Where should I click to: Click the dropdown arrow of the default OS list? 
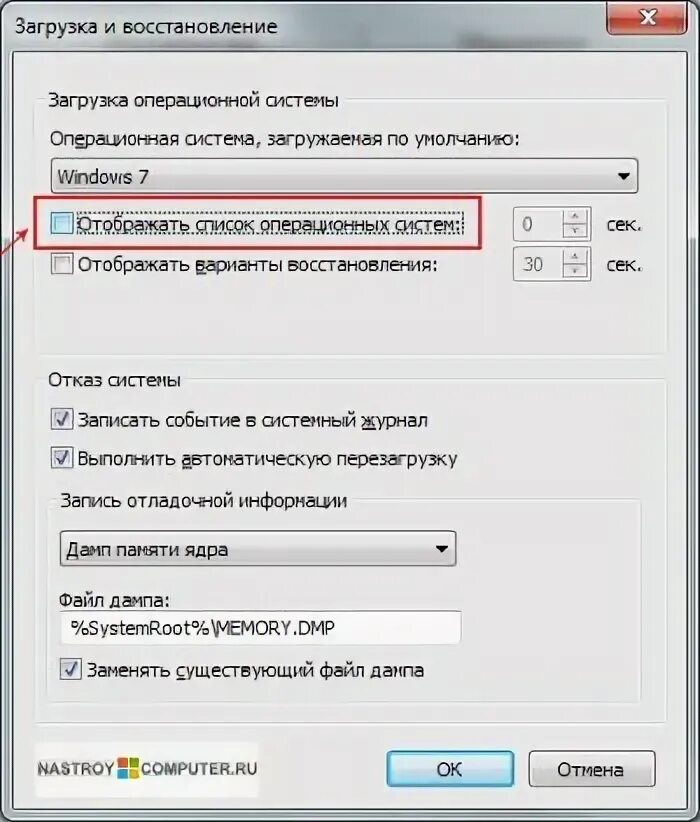(x=623, y=176)
